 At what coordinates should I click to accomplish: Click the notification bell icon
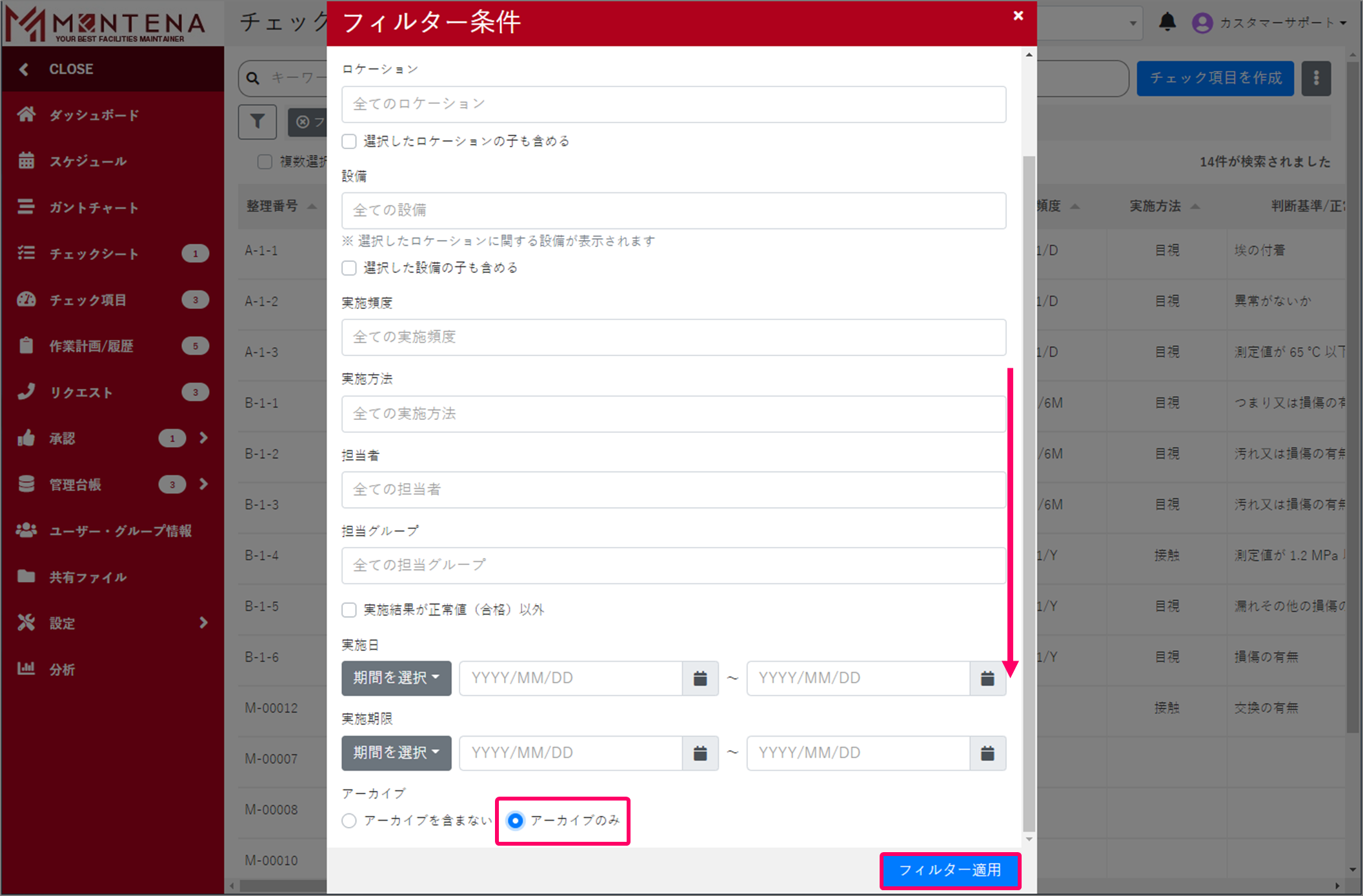point(1167,23)
